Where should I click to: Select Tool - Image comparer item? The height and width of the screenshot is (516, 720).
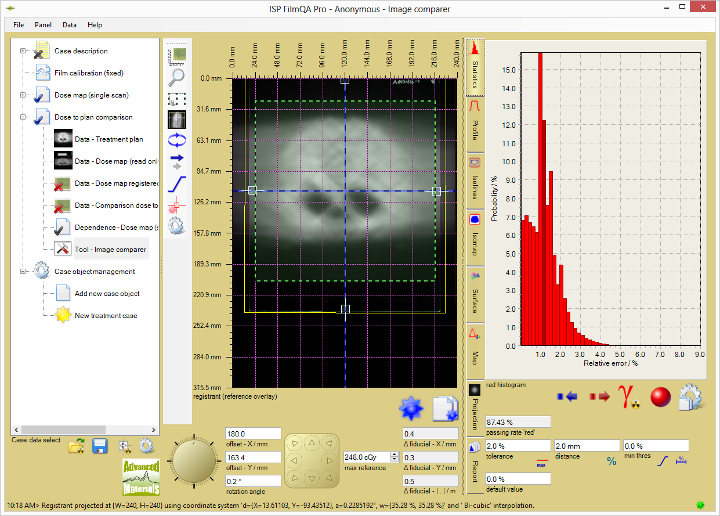tap(110, 249)
